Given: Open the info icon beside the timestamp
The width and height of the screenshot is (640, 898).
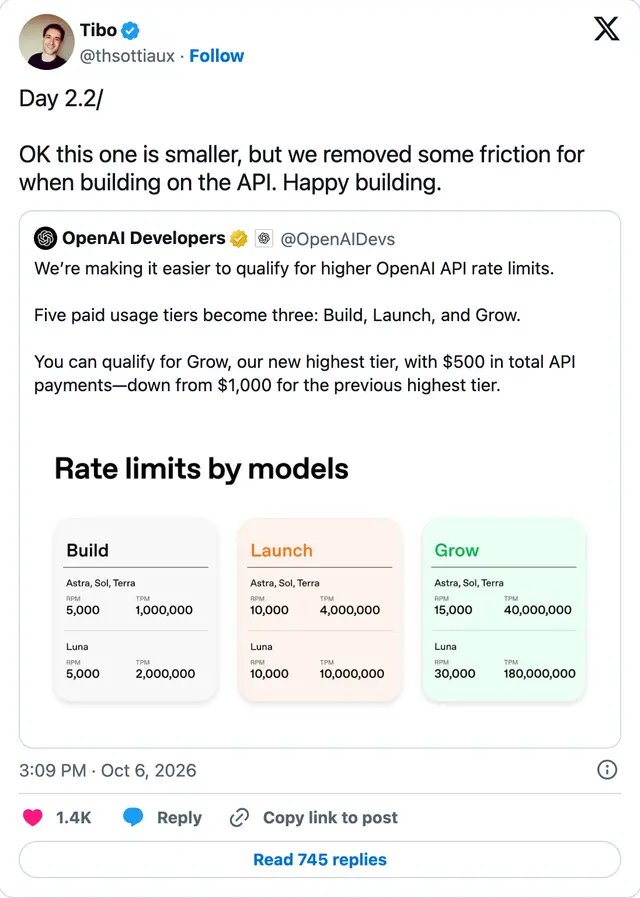Looking at the screenshot, I should tap(607, 770).
